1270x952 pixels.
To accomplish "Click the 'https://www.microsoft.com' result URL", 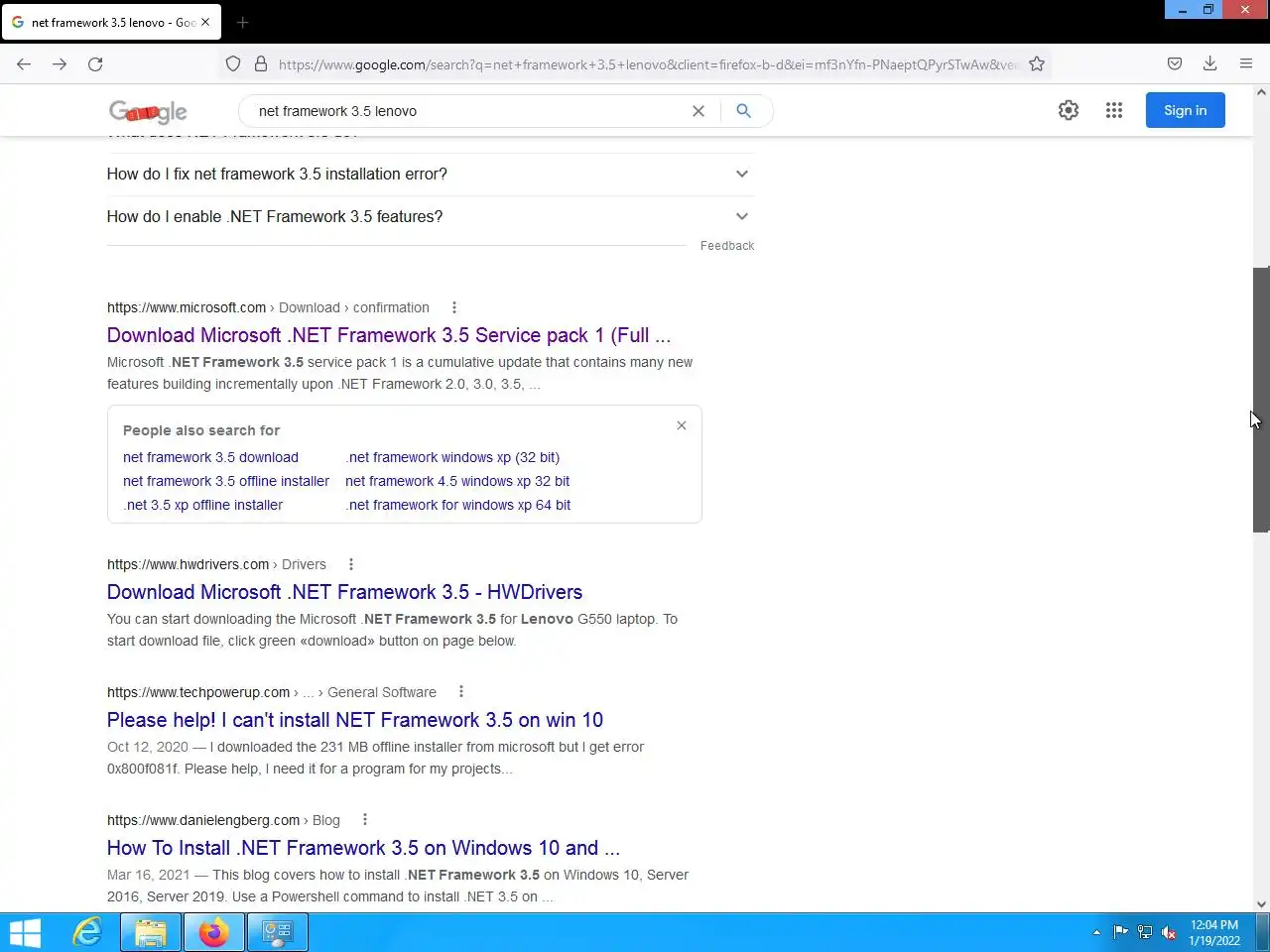I will 187,307.
